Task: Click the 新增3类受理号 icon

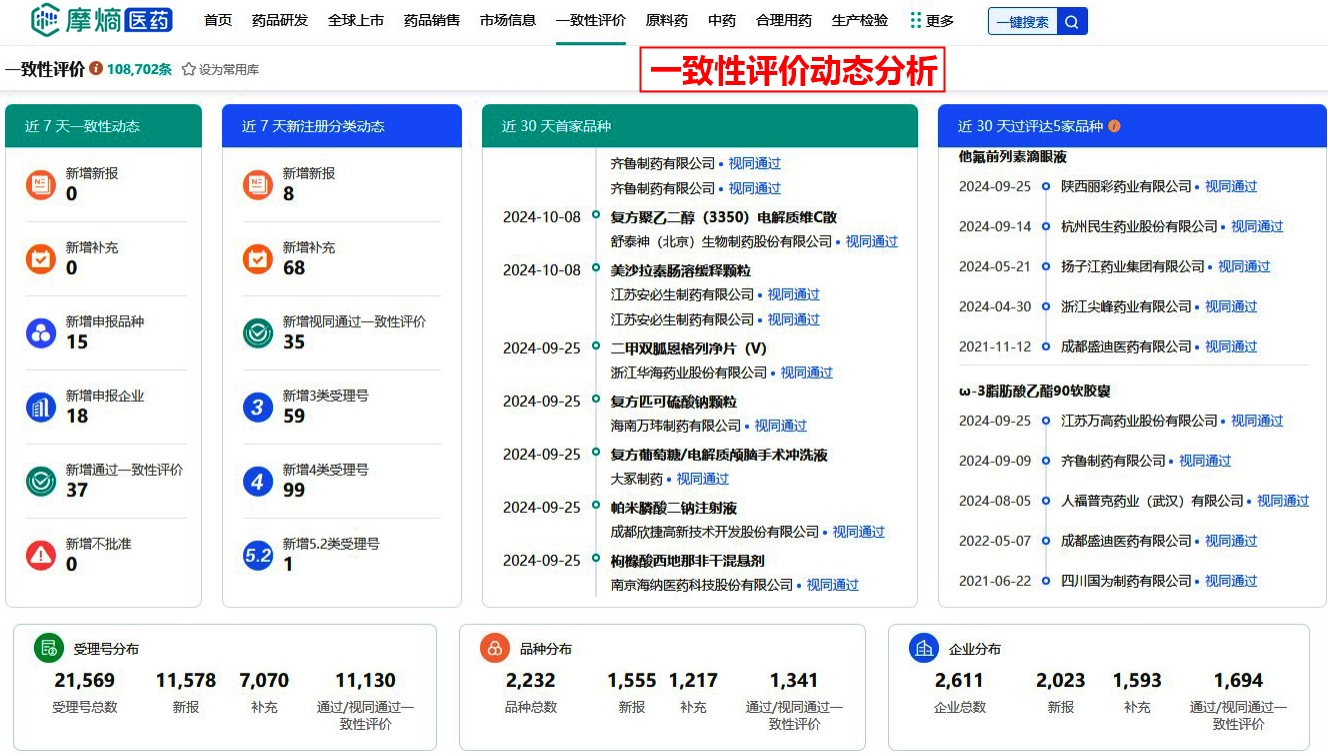Action: click(258, 407)
